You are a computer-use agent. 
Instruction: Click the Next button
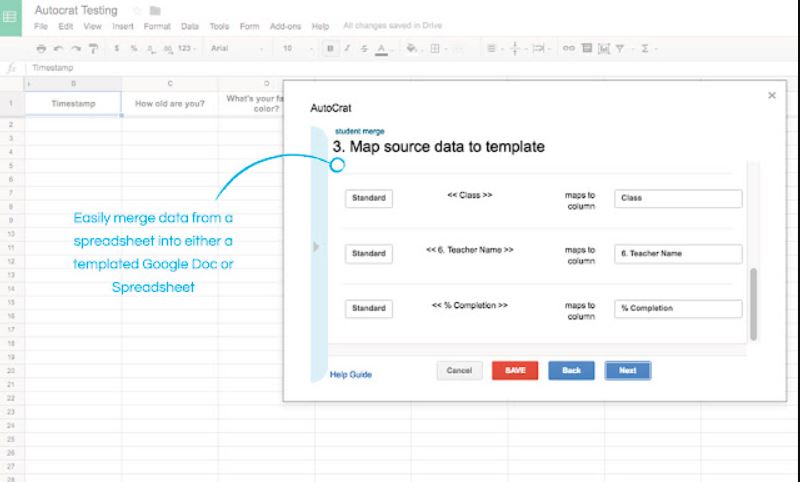(x=628, y=371)
